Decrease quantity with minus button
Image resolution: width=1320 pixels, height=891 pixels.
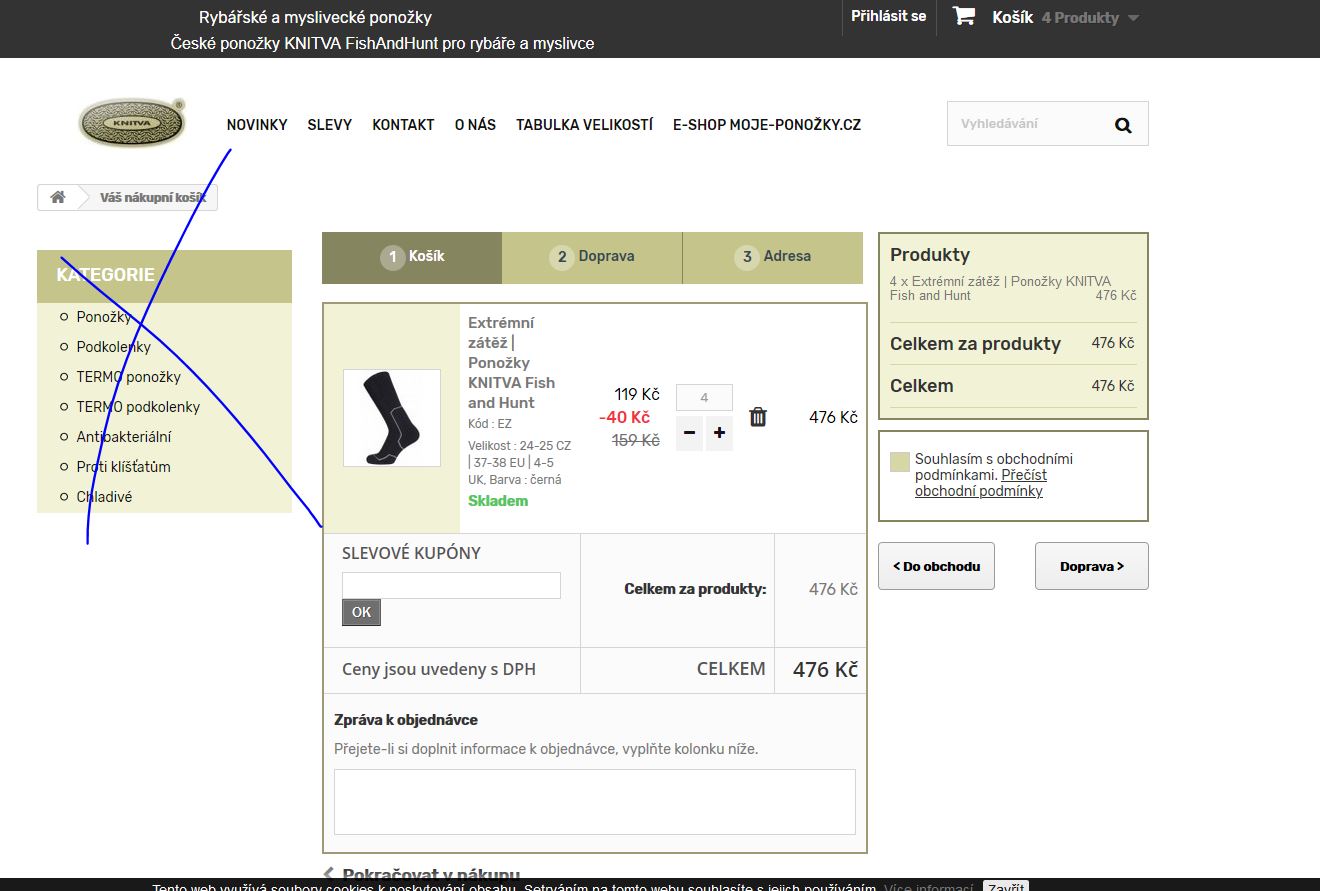[x=689, y=433]
